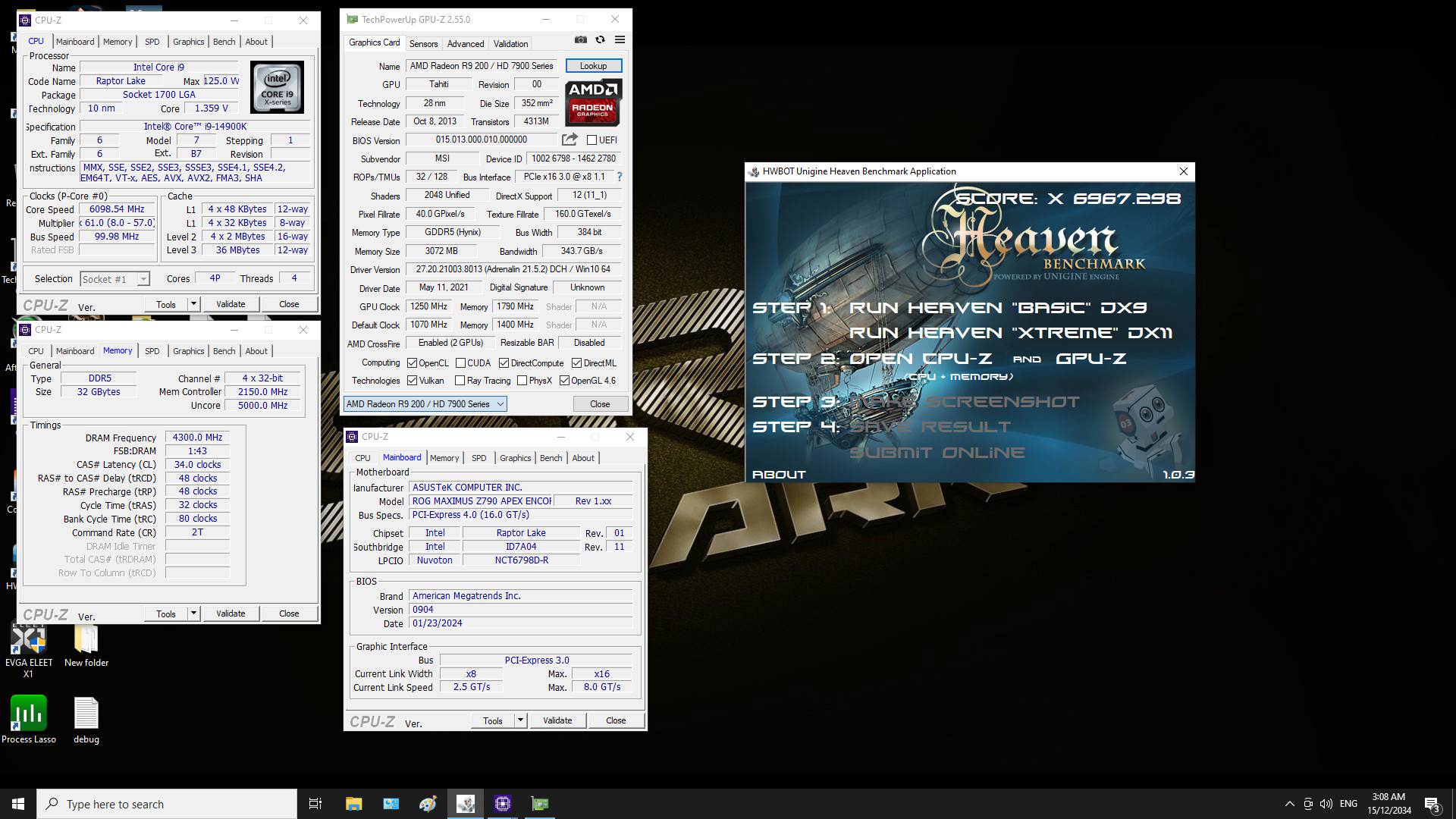The image size is (1456, 819).
Task: Open File Explorer from the taskbar
Action: [353, 804]
